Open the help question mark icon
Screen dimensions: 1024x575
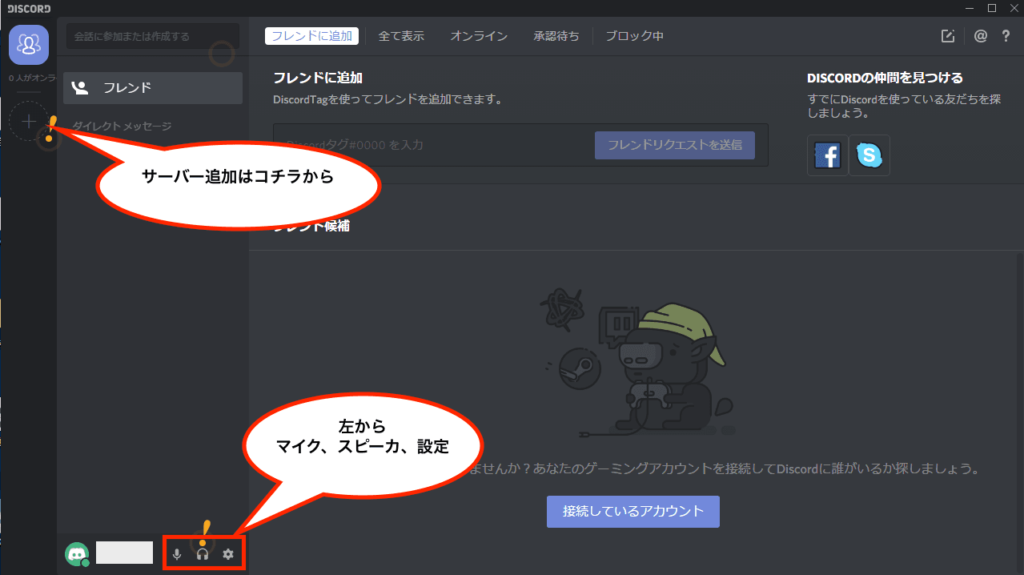pyautogui.click(x=1006, y=36)
